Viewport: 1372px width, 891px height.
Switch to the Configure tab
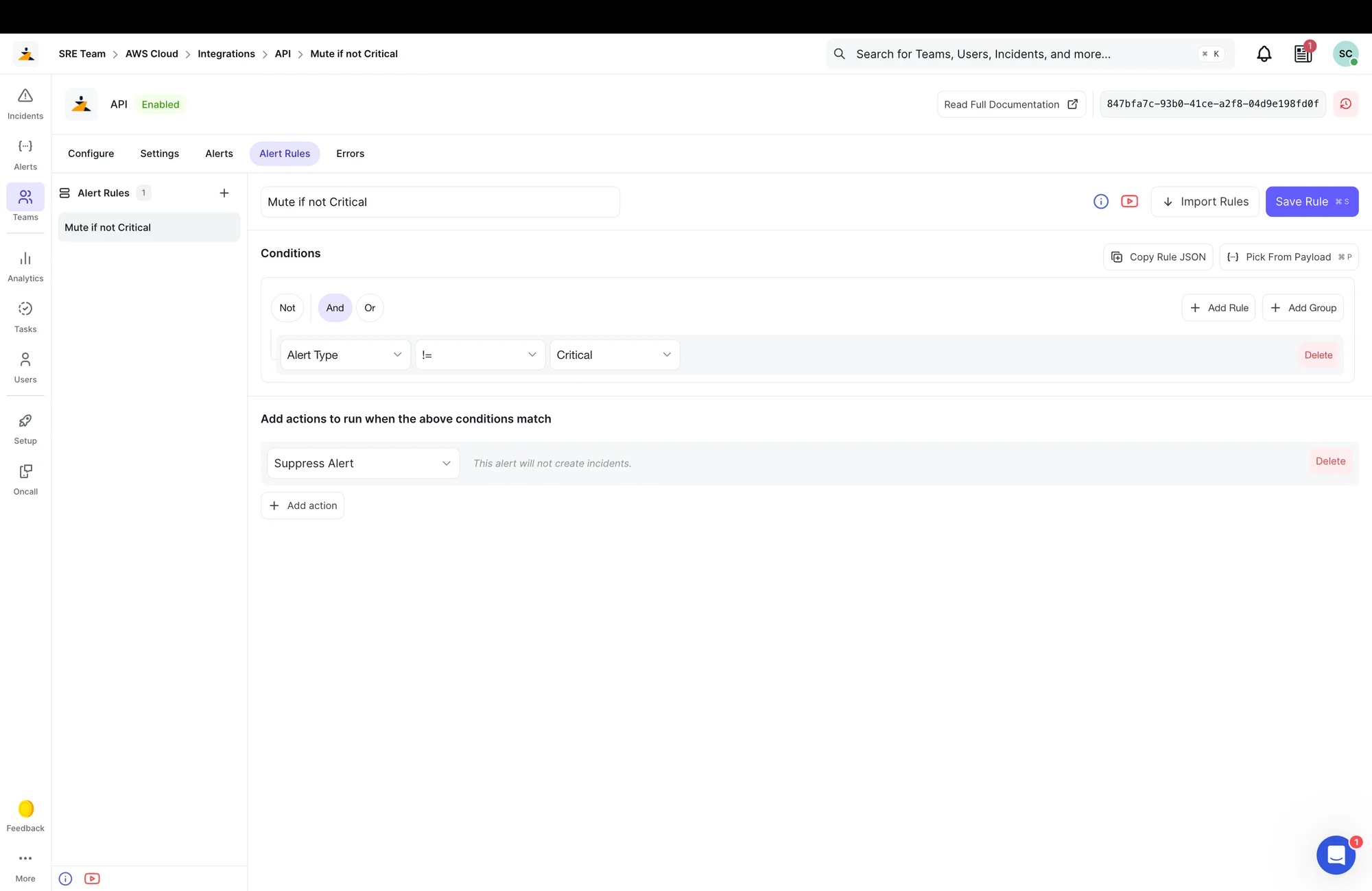[x=91, y=154]
